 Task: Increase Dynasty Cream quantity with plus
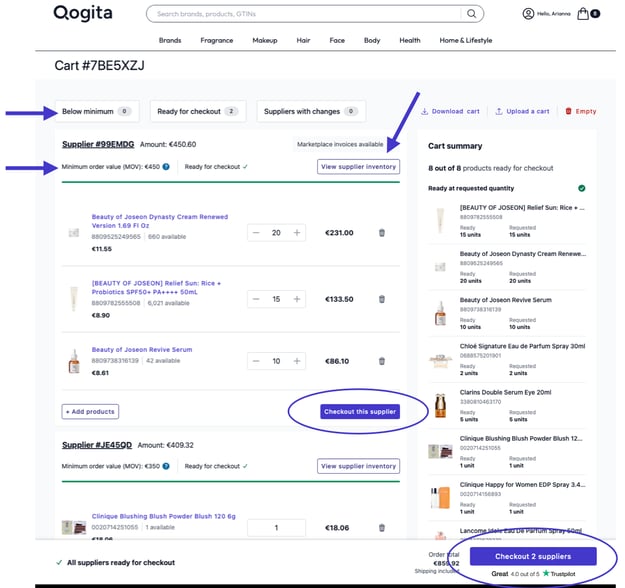[297, 233]
